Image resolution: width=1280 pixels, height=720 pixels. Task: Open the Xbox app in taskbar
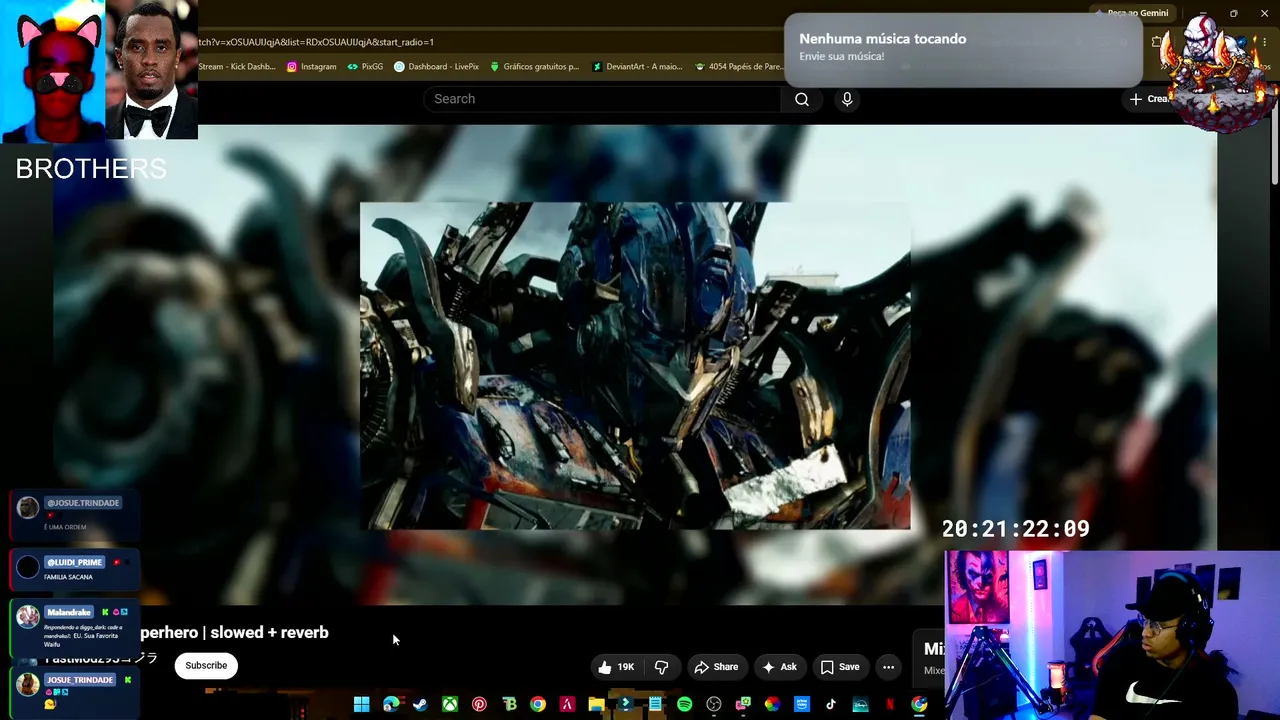pyautogui.click(x=450, y=704)
